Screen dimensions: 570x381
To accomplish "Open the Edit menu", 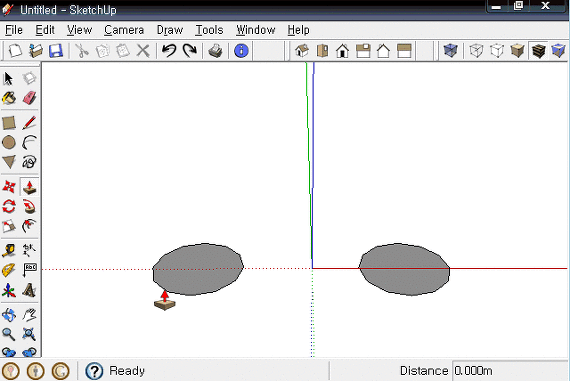I will tap(45, 30).
